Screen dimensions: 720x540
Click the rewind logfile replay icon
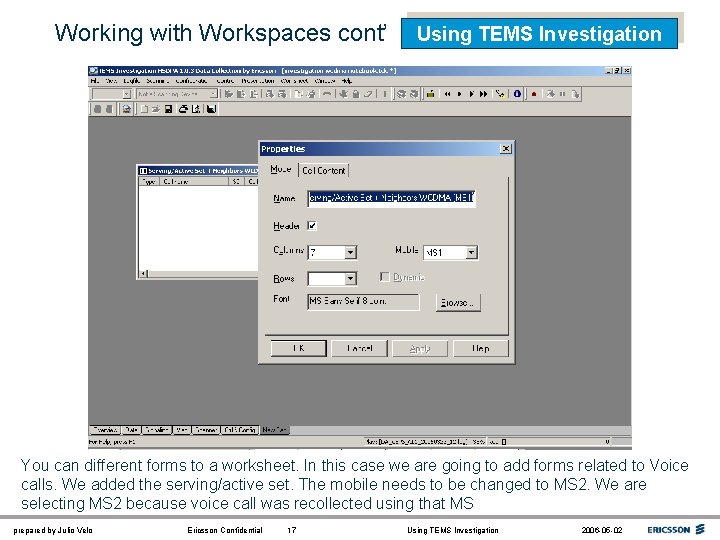point(447,94)
